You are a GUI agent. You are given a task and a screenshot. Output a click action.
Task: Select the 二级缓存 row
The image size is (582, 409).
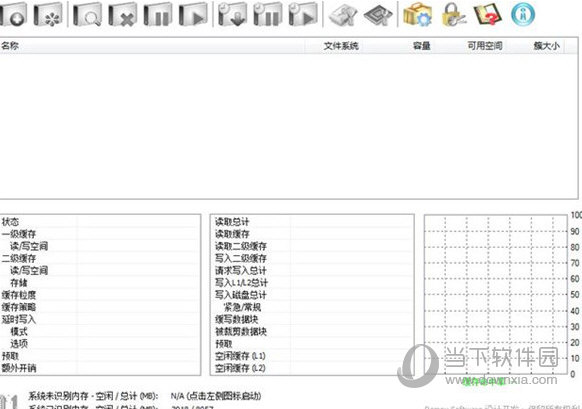(99, 258)
